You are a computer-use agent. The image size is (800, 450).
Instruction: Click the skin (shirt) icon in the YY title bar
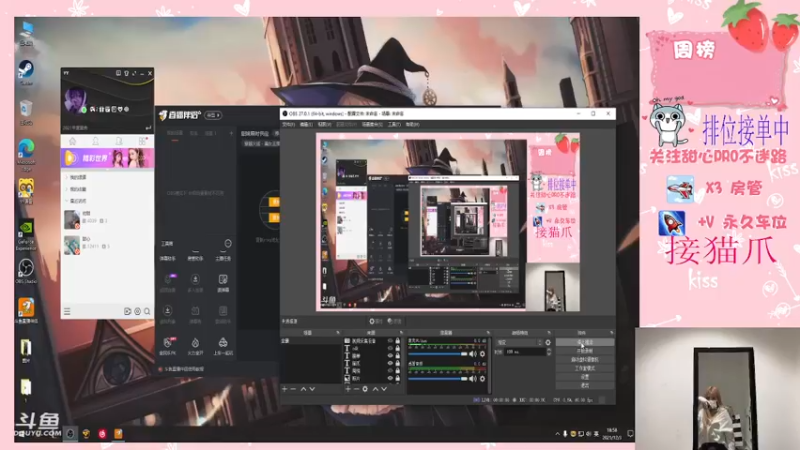126,73
